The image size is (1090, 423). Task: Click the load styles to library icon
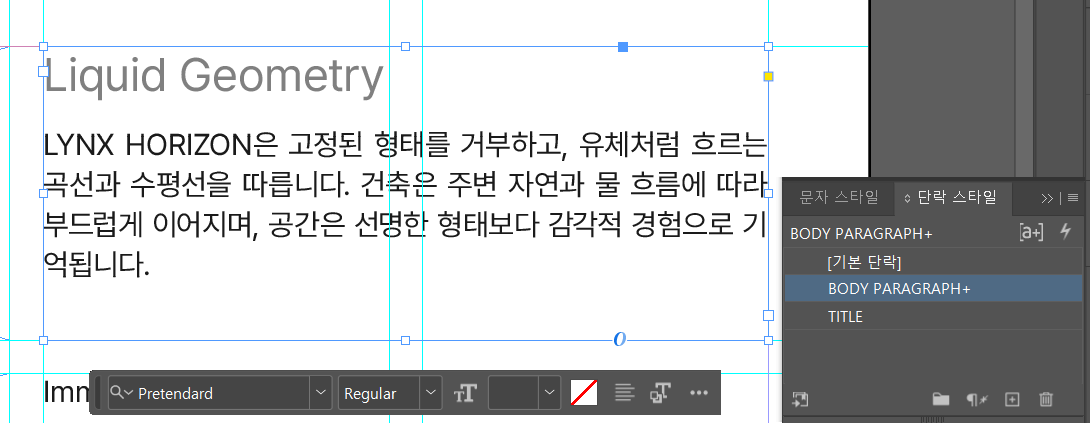coord(800,399)
